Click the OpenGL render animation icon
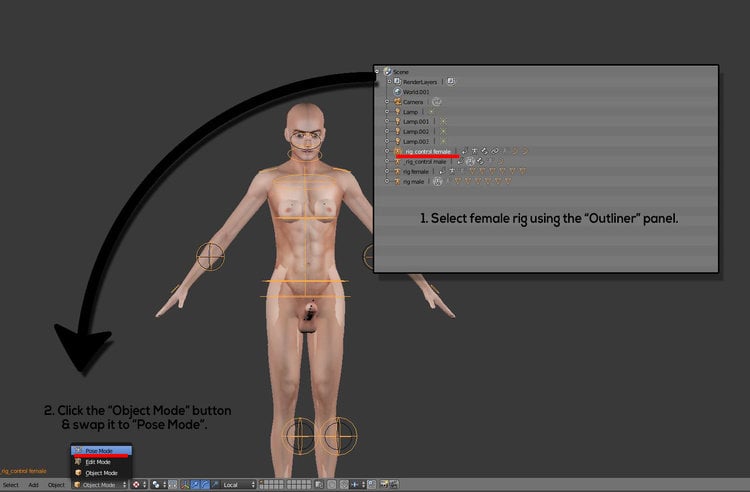Screen dimensions: 750x492 tap(394, 485)
